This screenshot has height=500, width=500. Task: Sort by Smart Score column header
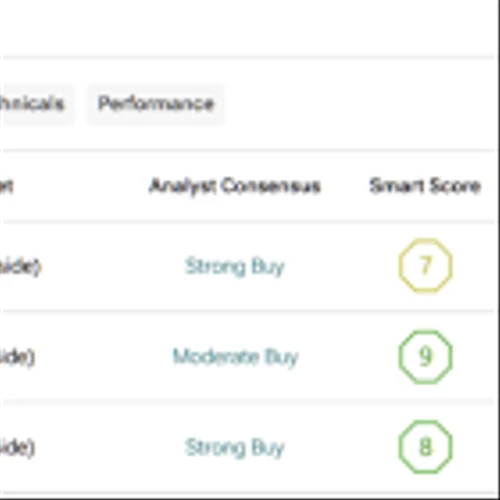tap(425, 186)
